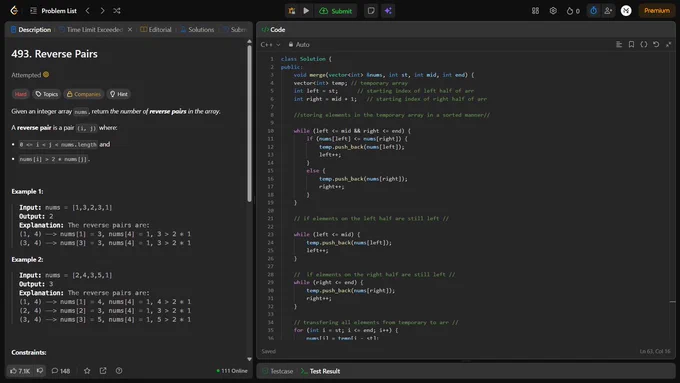Go to next problem arrow
Viewport: 680px width, 383px height.
coord(102,11)
